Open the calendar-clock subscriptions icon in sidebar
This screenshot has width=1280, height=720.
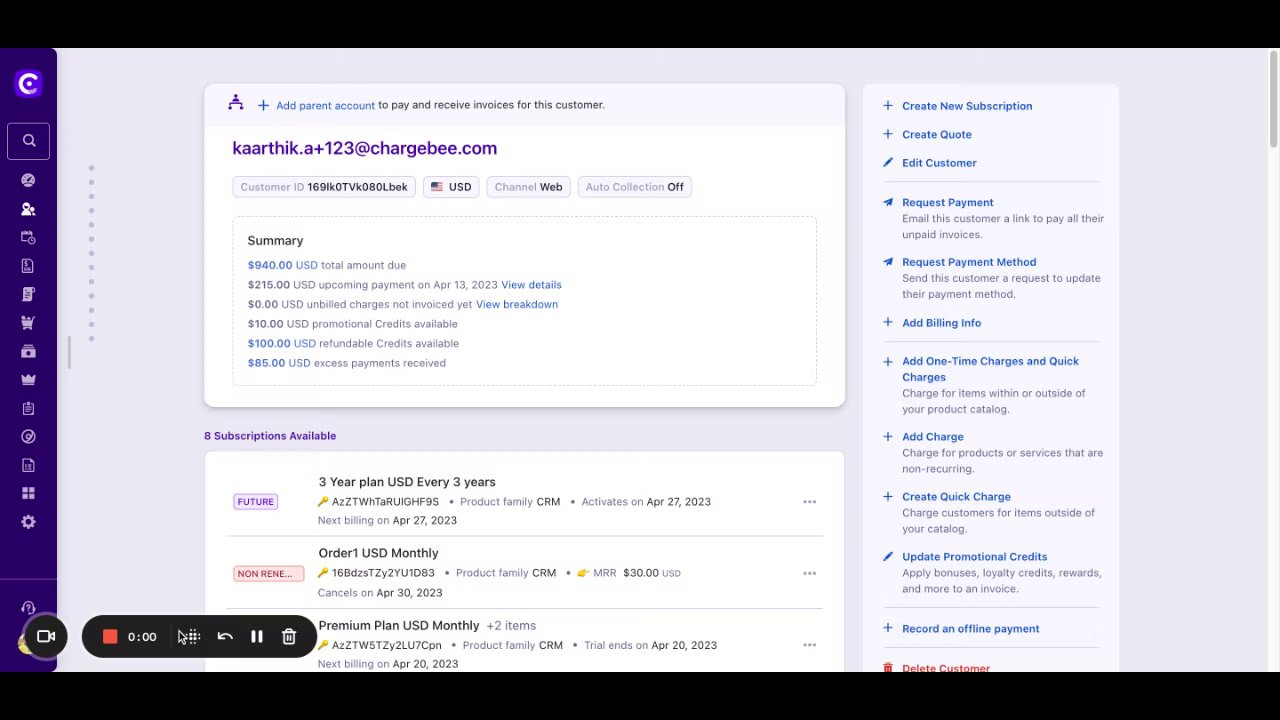pos(28,237)
